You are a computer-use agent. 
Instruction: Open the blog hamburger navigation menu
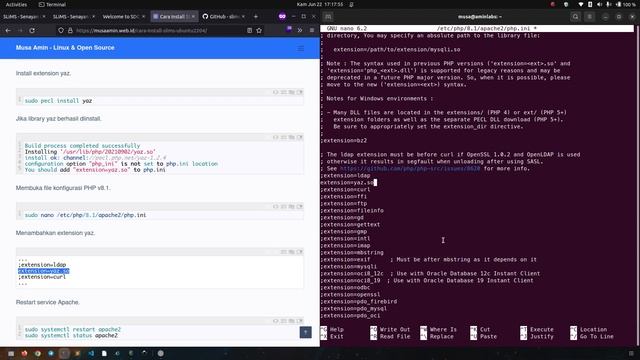[x=301, y=48]
